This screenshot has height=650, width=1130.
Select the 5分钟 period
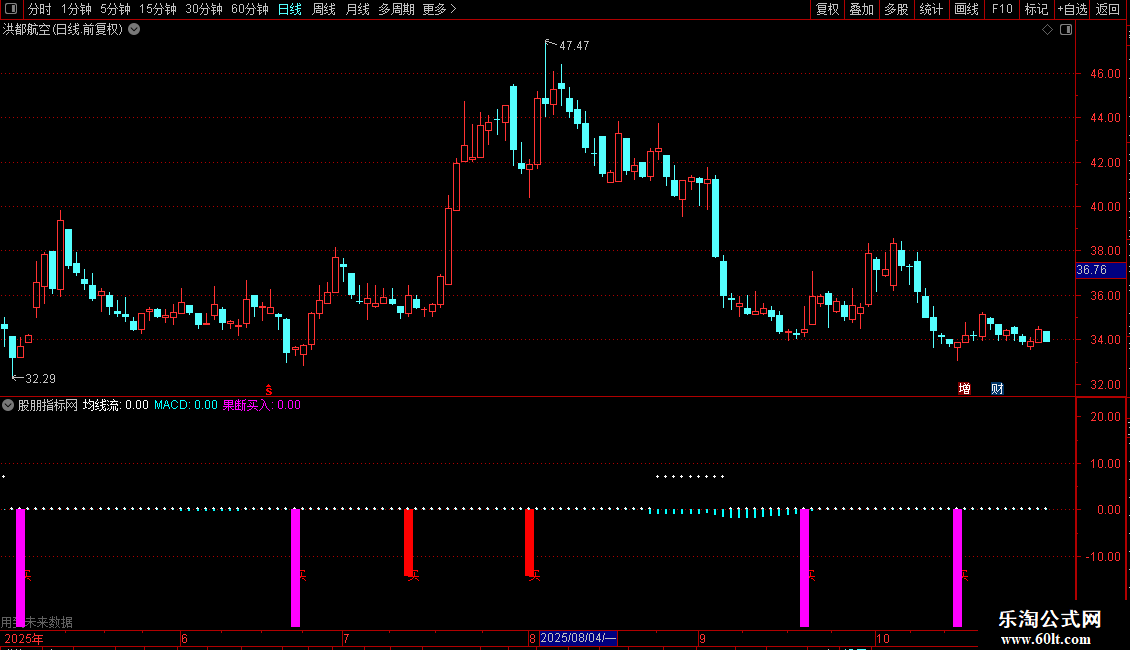point(115,9)
